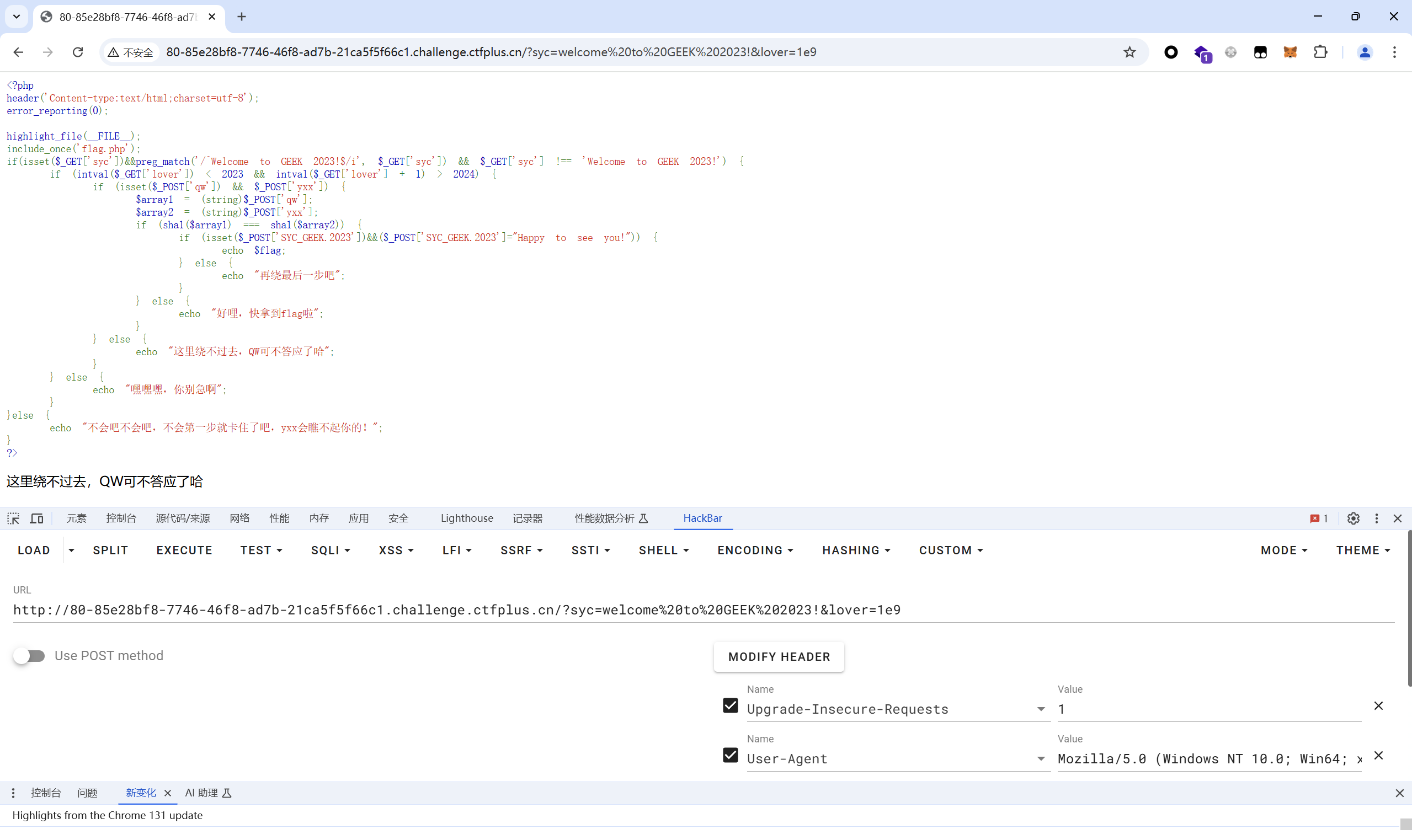Open the 安全 tab
This screenshot has width=1412, height=840.
click(398, 518)
